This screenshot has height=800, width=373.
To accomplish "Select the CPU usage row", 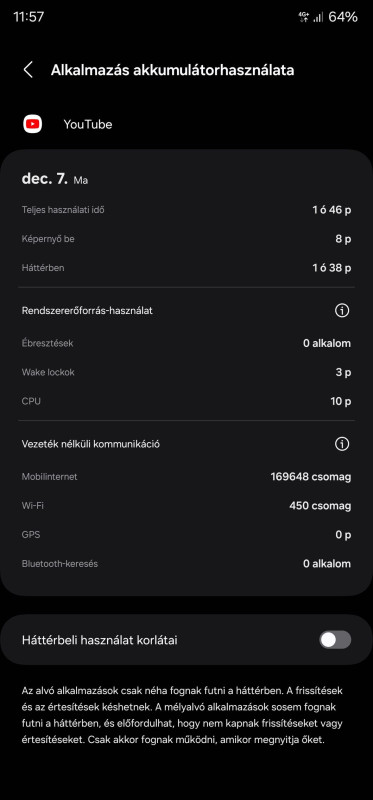I will tap(186, 402).
